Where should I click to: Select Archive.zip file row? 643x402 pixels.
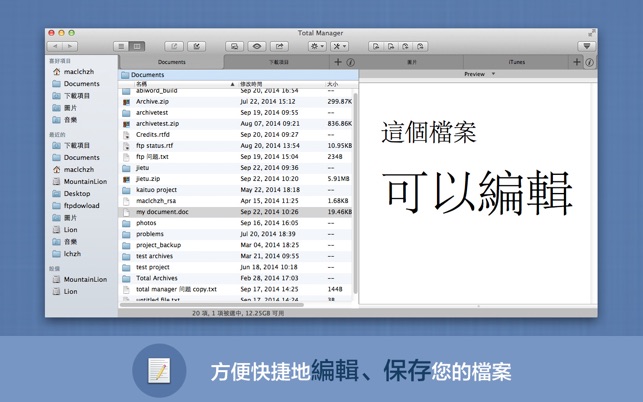click(236, 101)
